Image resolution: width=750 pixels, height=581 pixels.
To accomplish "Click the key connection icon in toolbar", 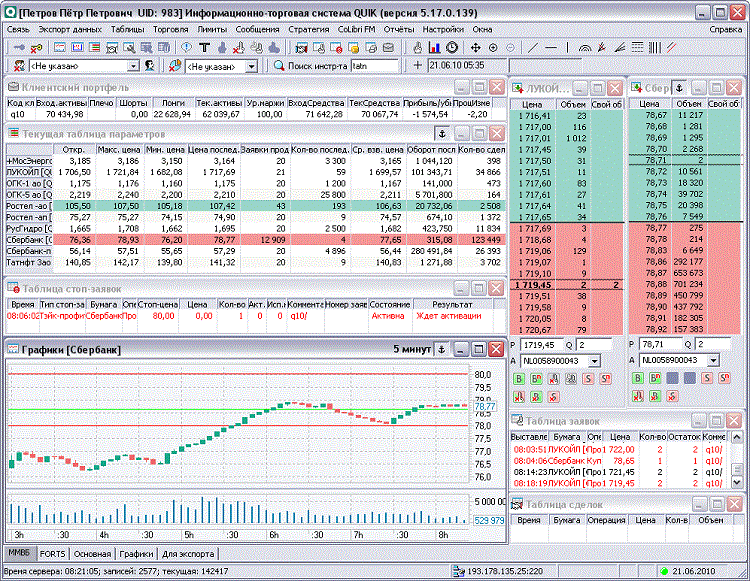I will pyautogui.click(x=36, y=48).
